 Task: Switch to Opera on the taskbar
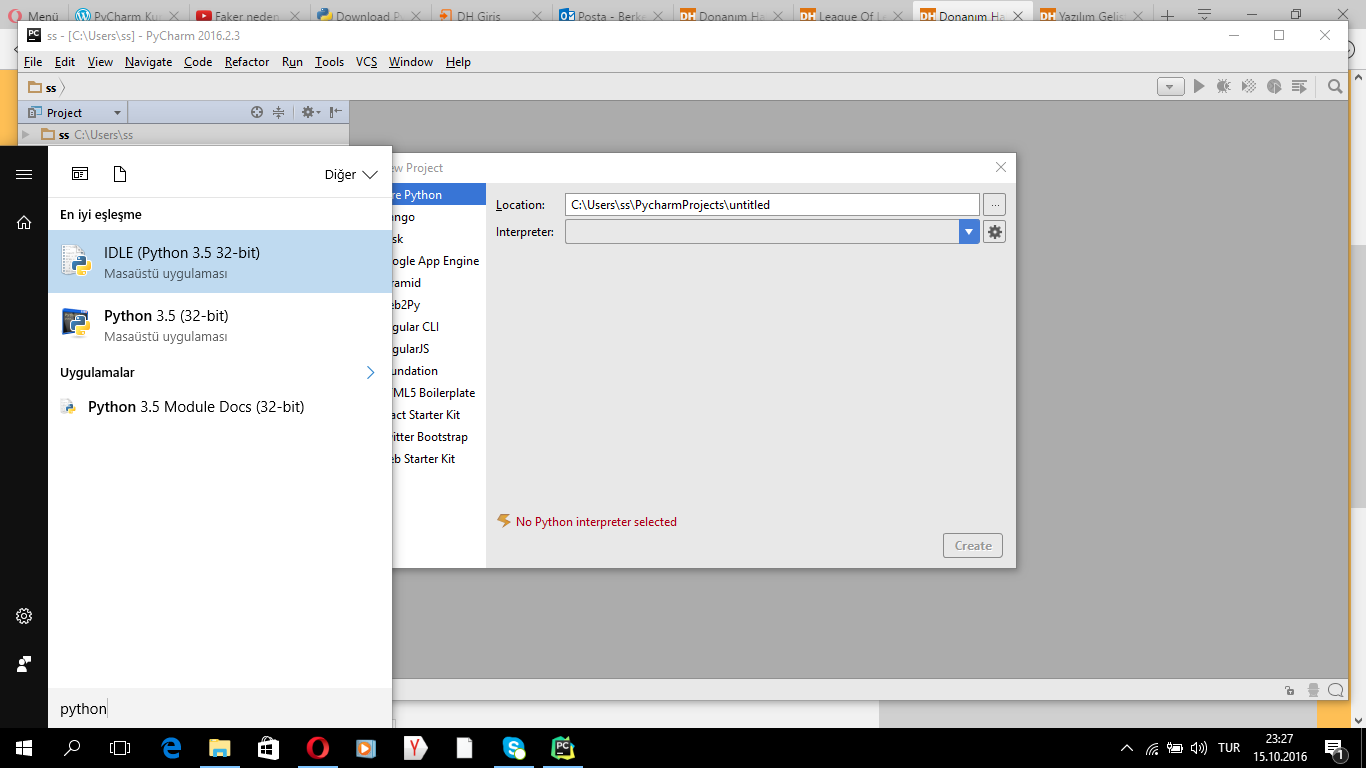(x=317, y=747)
